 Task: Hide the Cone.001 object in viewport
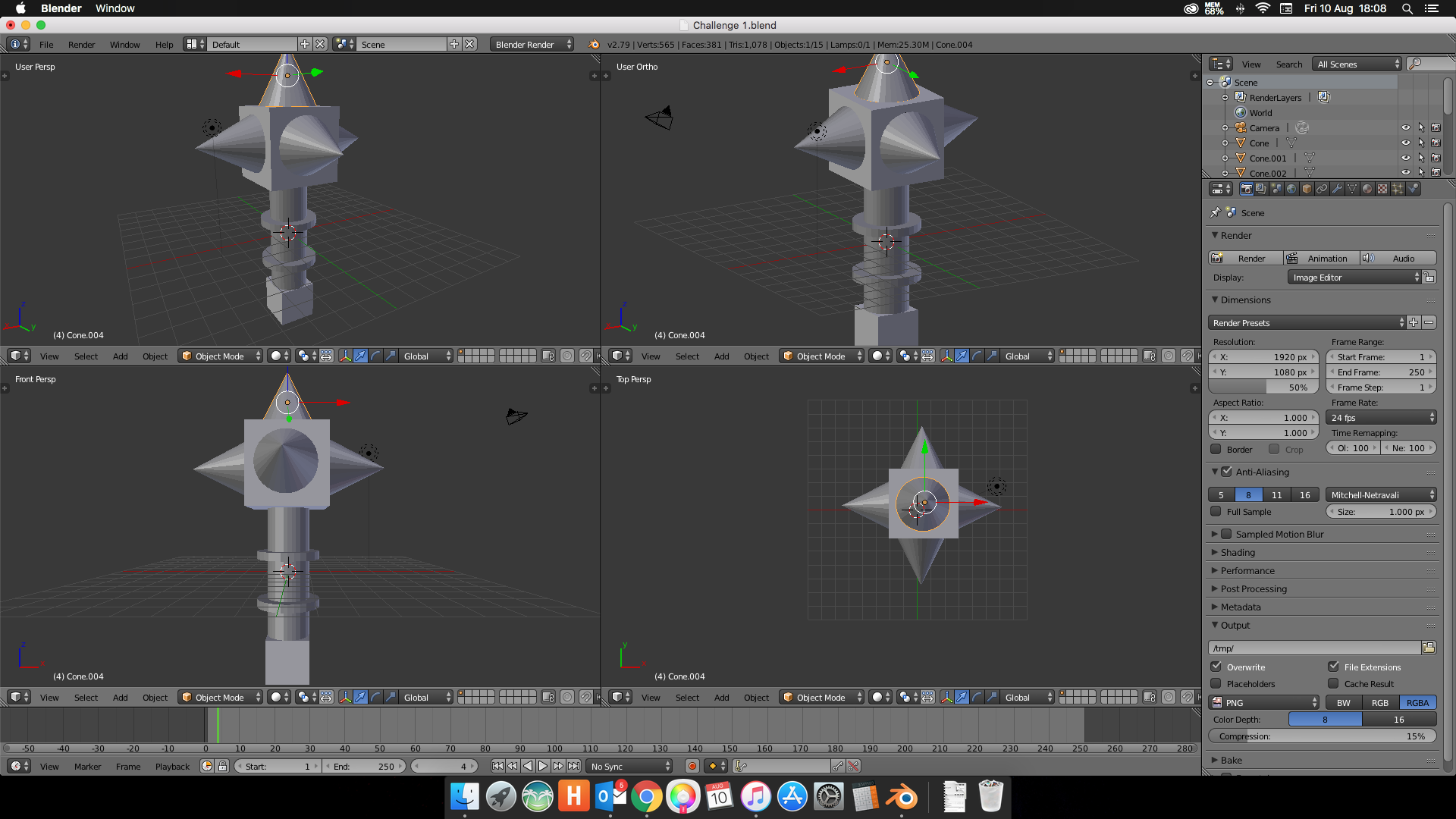[x=1407, y=158]
